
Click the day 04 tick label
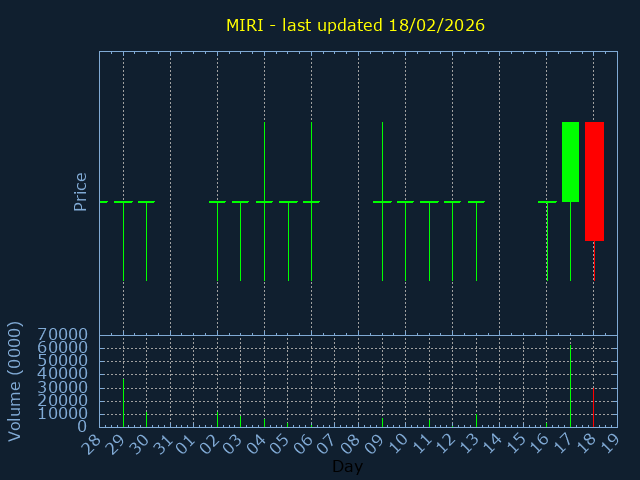point(257,443)
